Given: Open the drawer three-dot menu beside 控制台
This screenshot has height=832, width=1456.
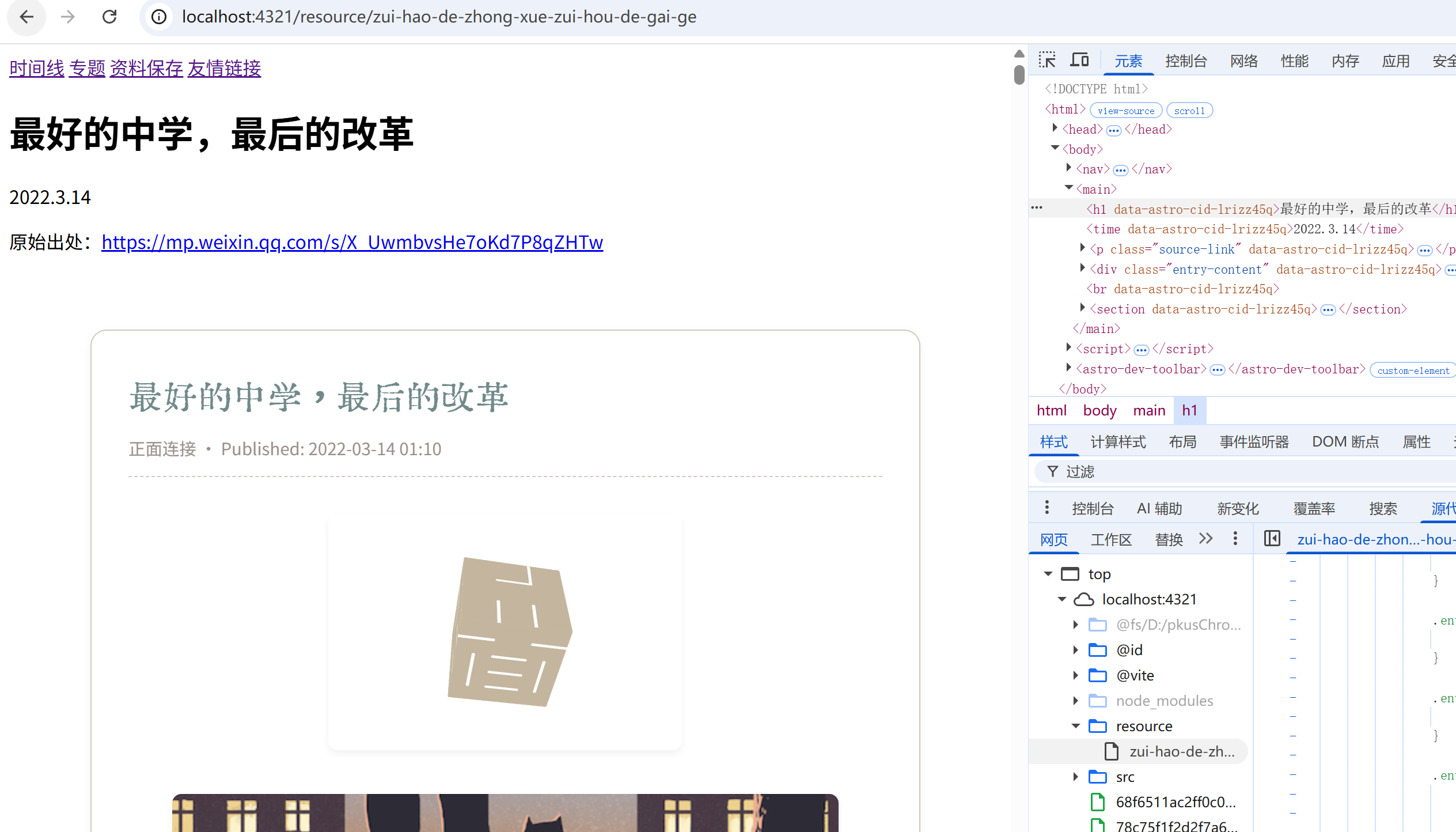Looking at the screenshot, I should pos(1047,508).
